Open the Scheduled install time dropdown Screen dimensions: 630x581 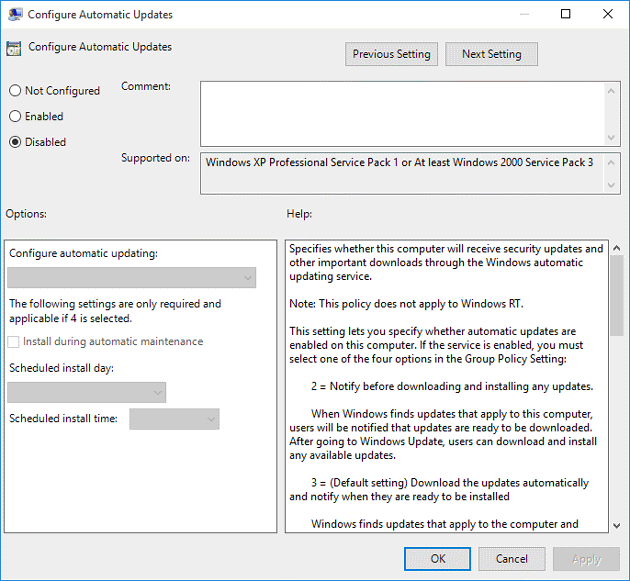pyautogui.click(x=174, y=420)
